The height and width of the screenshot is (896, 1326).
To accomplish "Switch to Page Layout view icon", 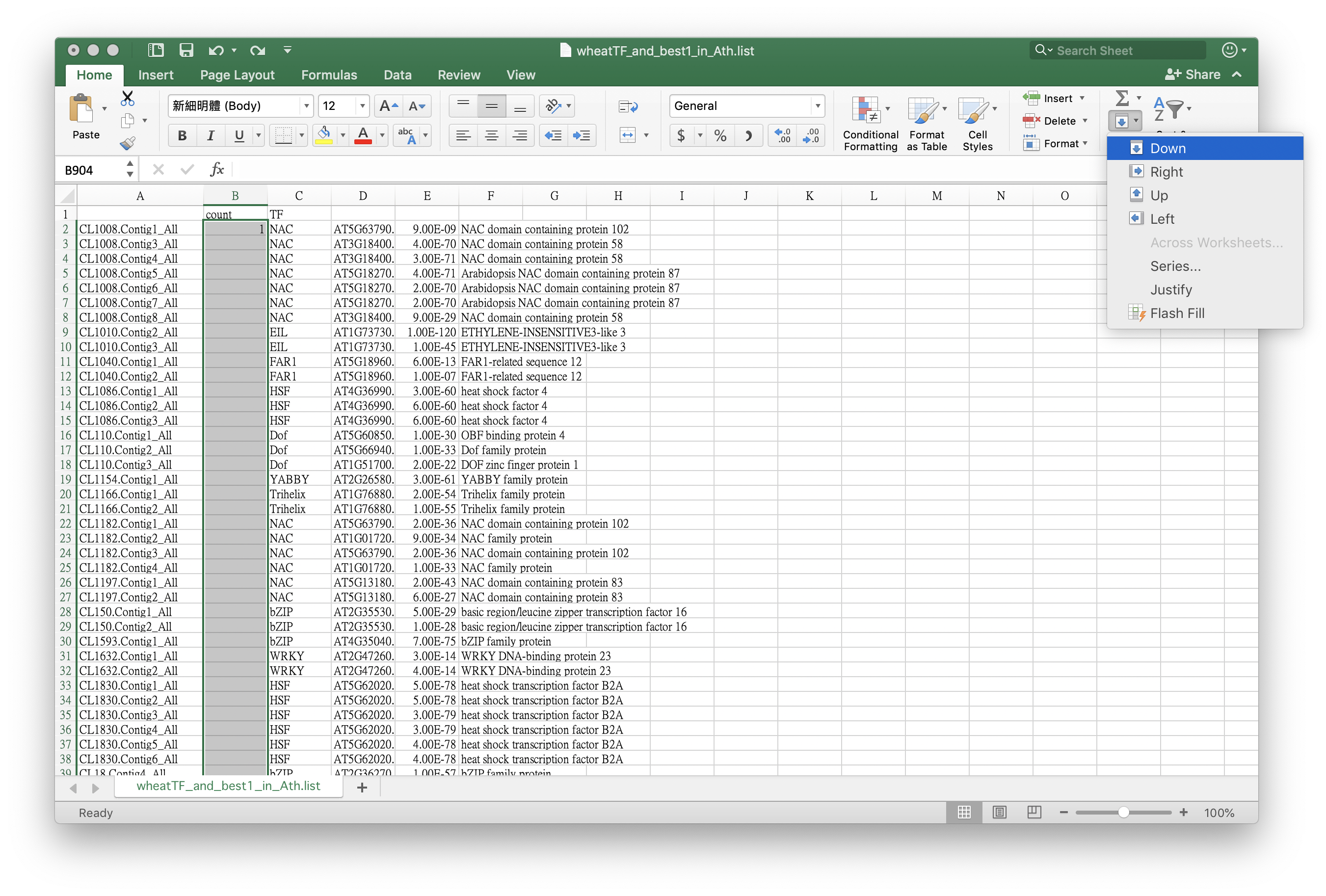I will point(999,812).
